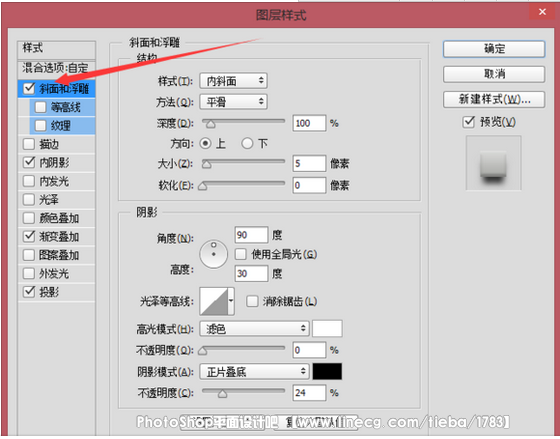560x439 pixels.
Task: Click the 确定 OK button
Action: 494,49
